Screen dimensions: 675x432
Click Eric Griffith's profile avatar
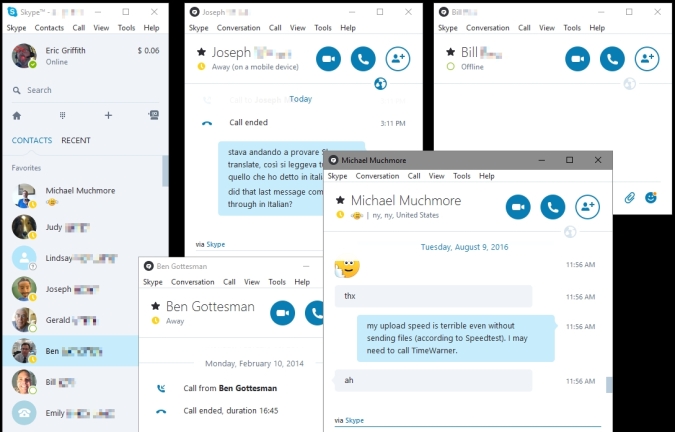tap(24, 56)
